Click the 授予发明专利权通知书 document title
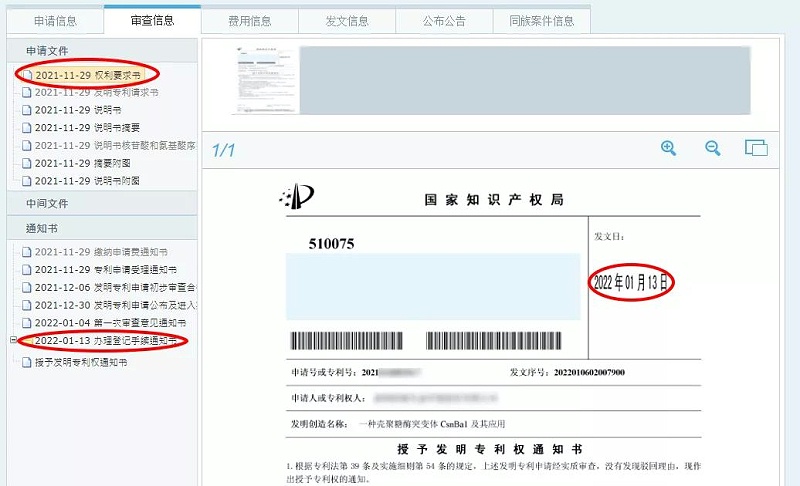The image size is (800, 486). tap(490, 449)
